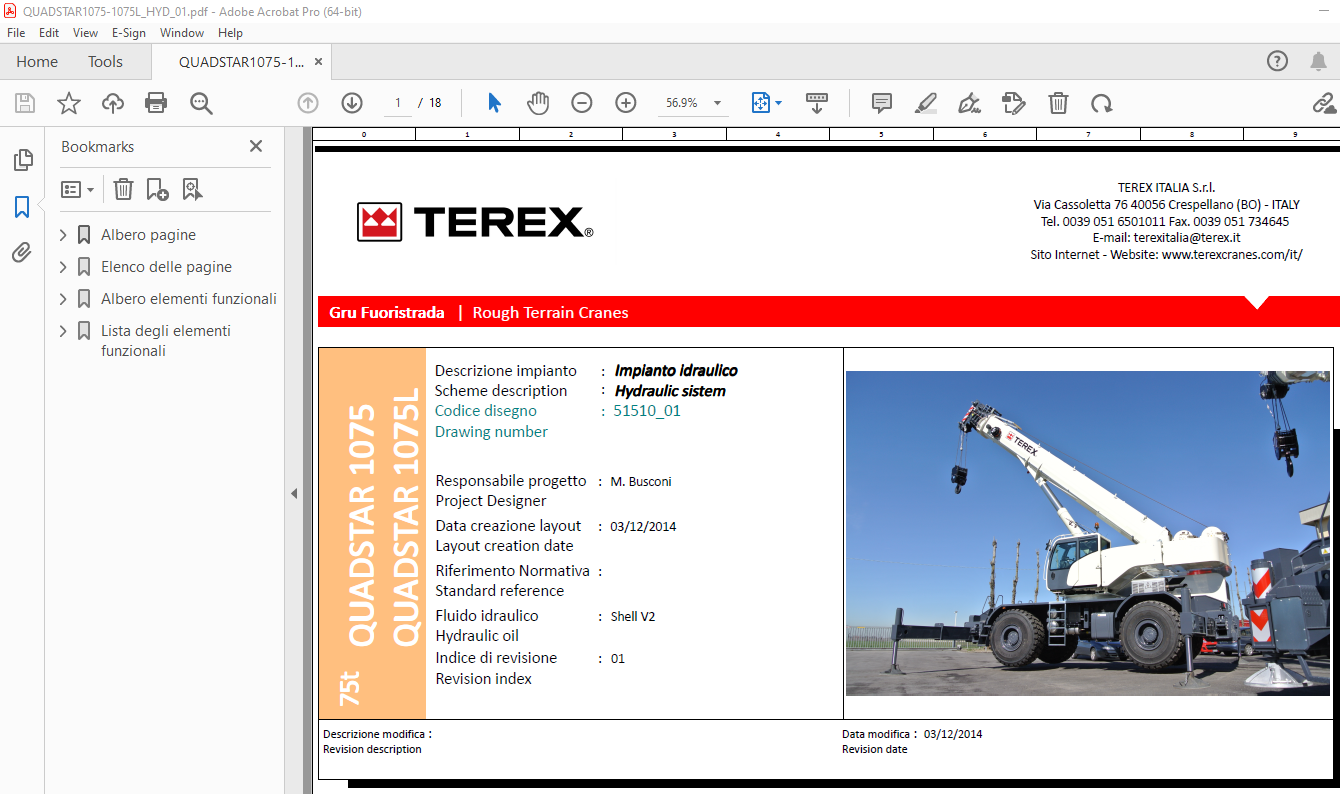Viewport: 1340px width, 794px height.
Task: Click the Save file icon
Action: [25, 103]
